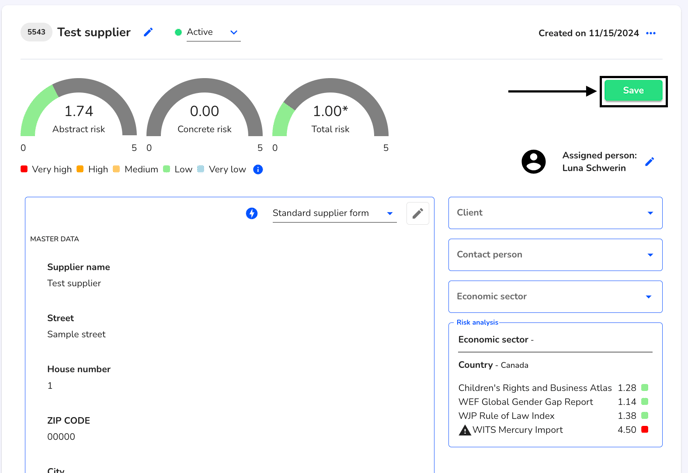Screen dimensions: 688x473
Task: Open the Active status dropdown
Action: point(213,32)
